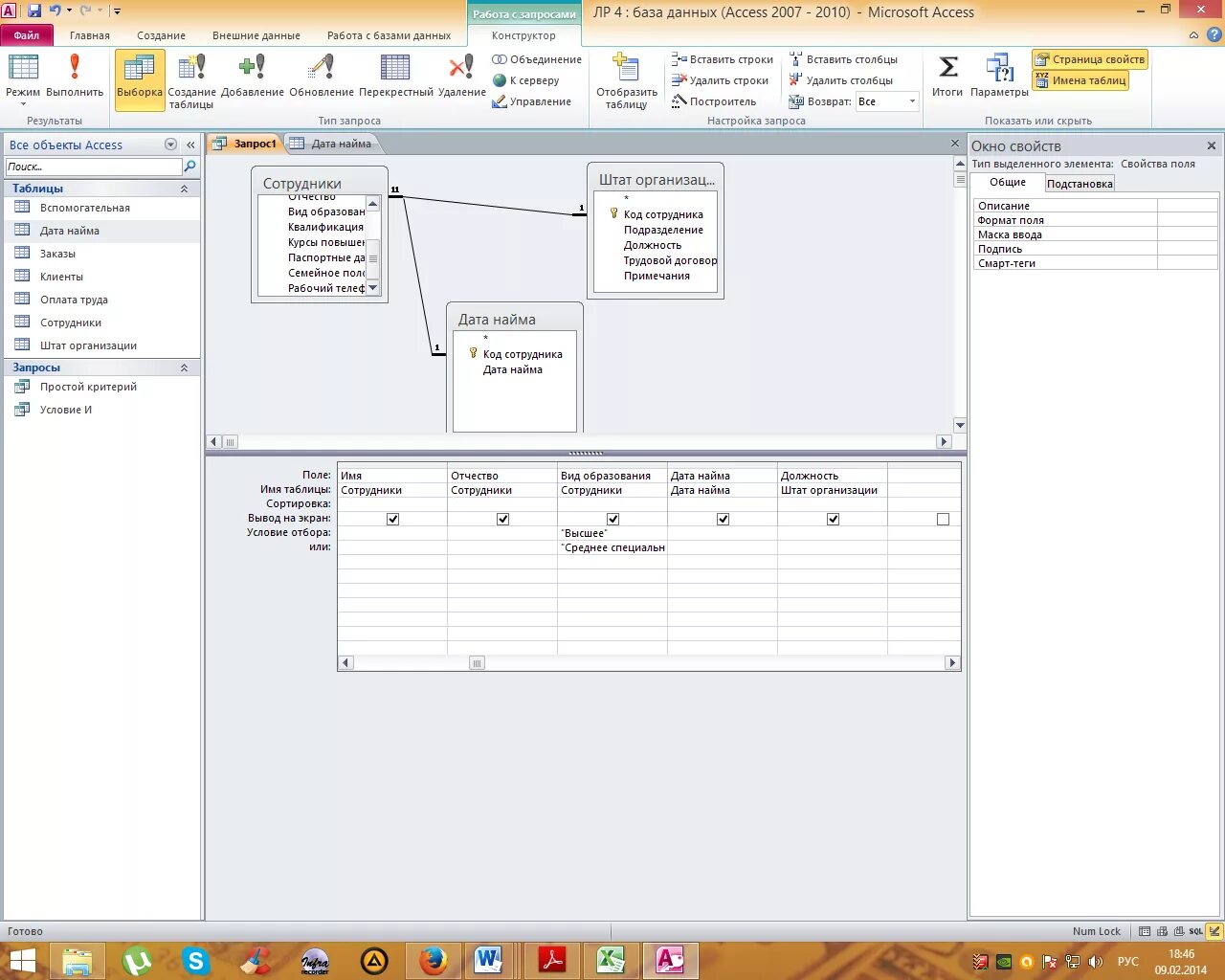This screenshot has width=1225, height=980.
Task: Click Удалить строки
Action: point(720,80)
